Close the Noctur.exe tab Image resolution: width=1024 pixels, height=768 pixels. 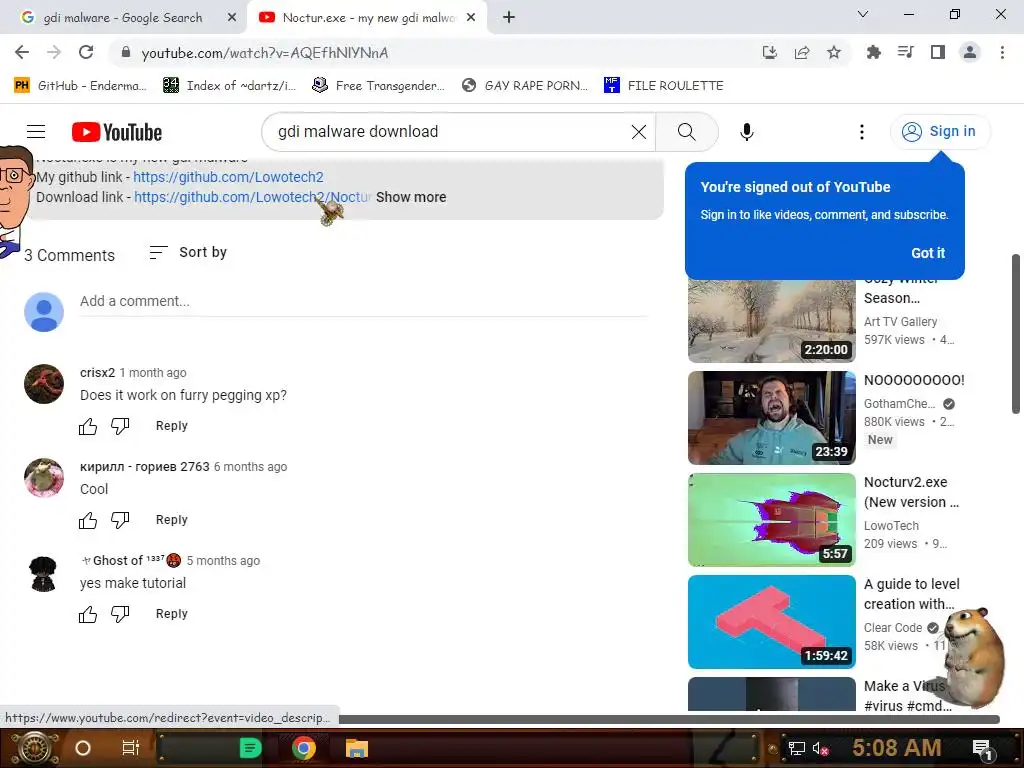pyautogui.click(x=471, y=18)
